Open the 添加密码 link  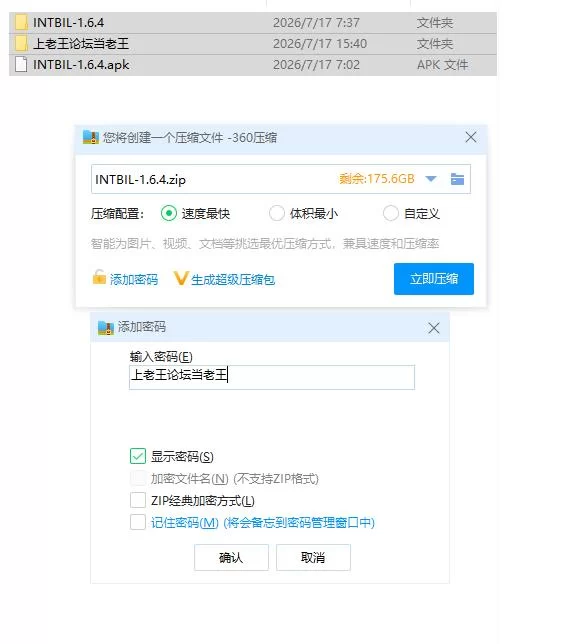tap(134, 280)
